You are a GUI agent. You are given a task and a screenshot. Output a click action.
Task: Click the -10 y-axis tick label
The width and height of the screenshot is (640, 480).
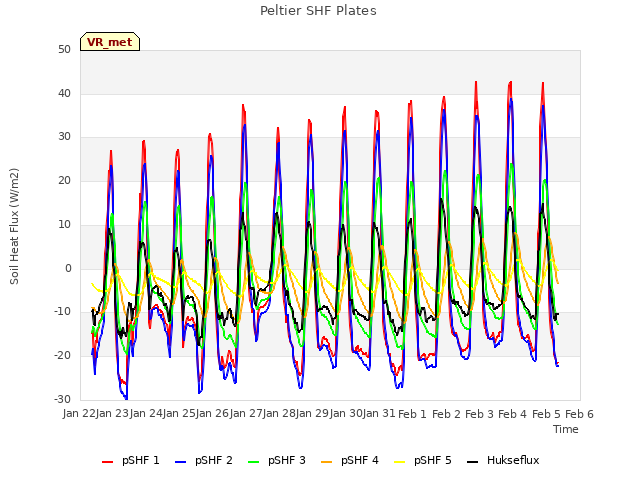coord(62,312)
